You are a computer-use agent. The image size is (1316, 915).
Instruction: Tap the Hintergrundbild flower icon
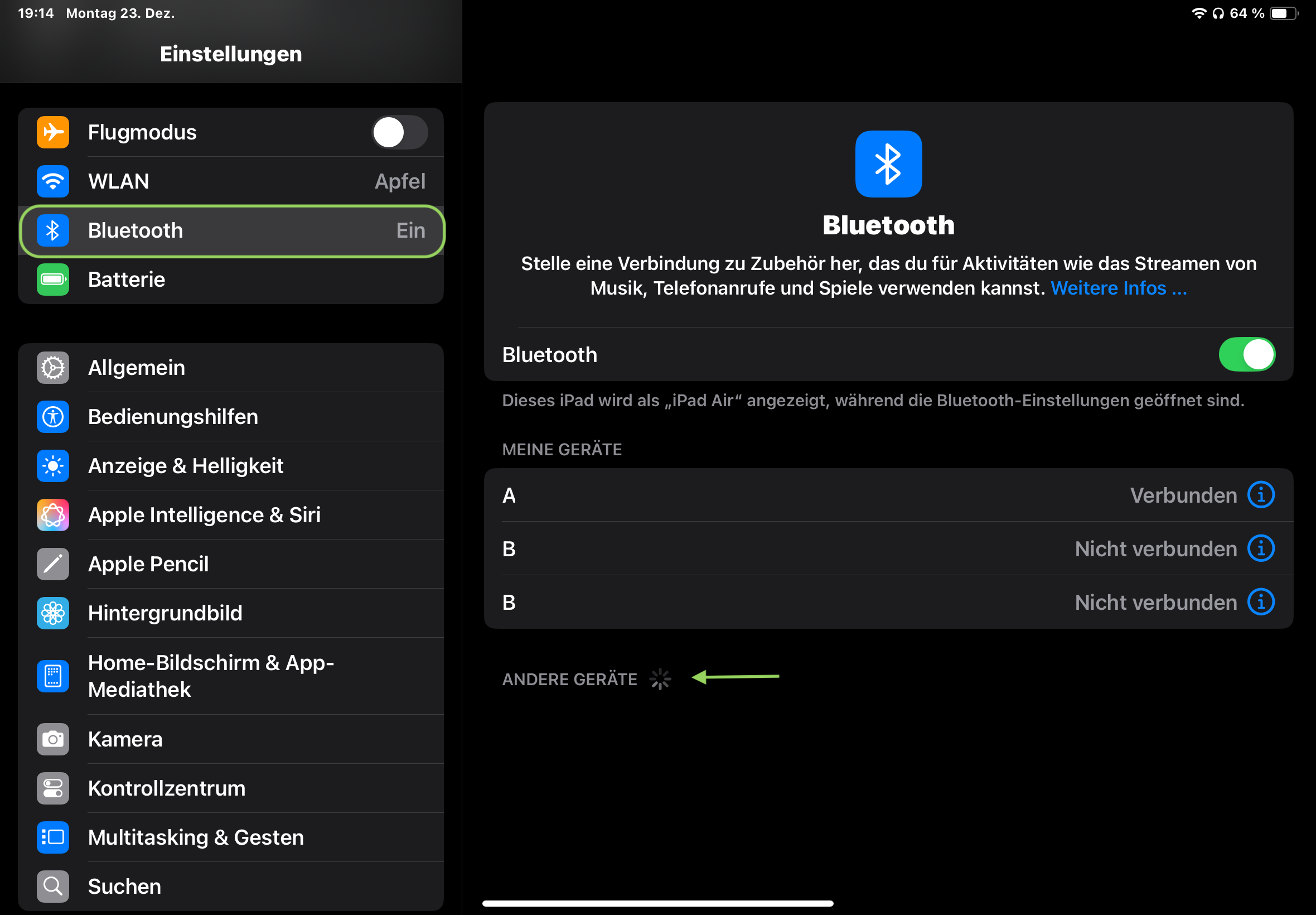pos(53,613)
